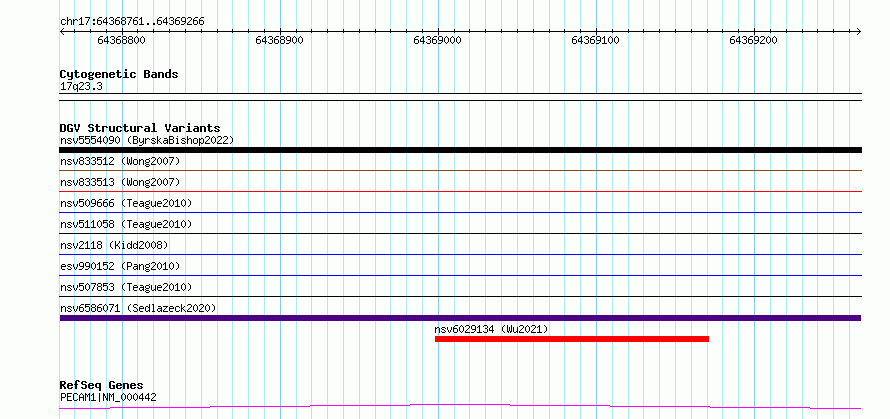Image resolution: width=890 pixels, height=419 pixels.
Task: Select the red nsv6029134 variant bar
Action: (572, 339)
